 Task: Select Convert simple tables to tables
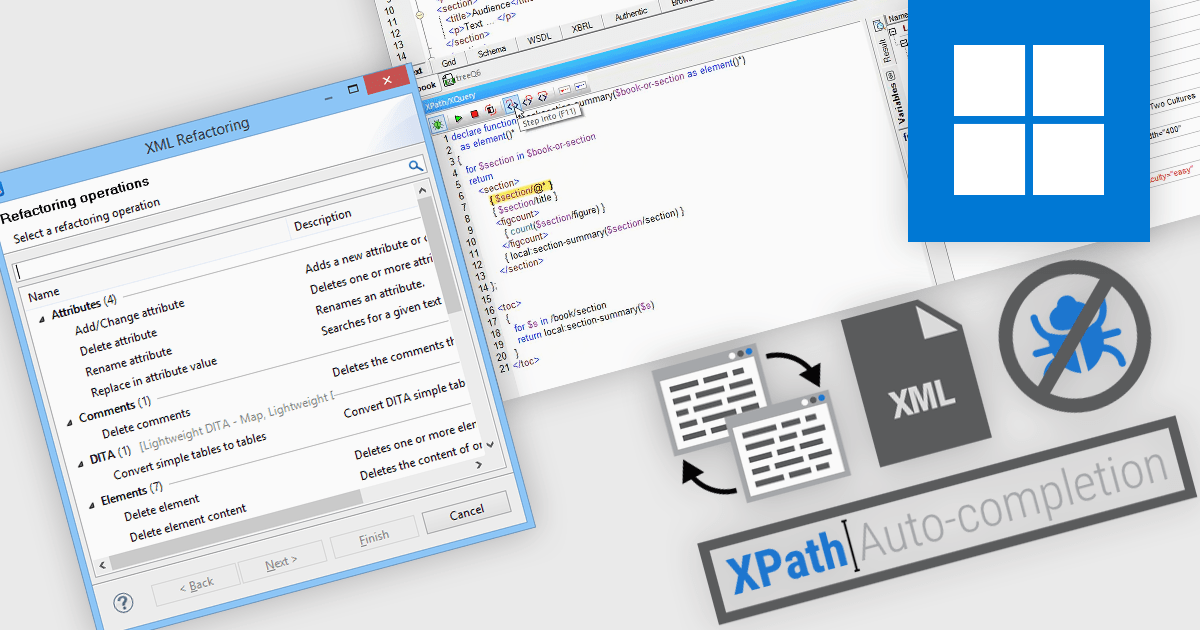[x=189, y=456]
